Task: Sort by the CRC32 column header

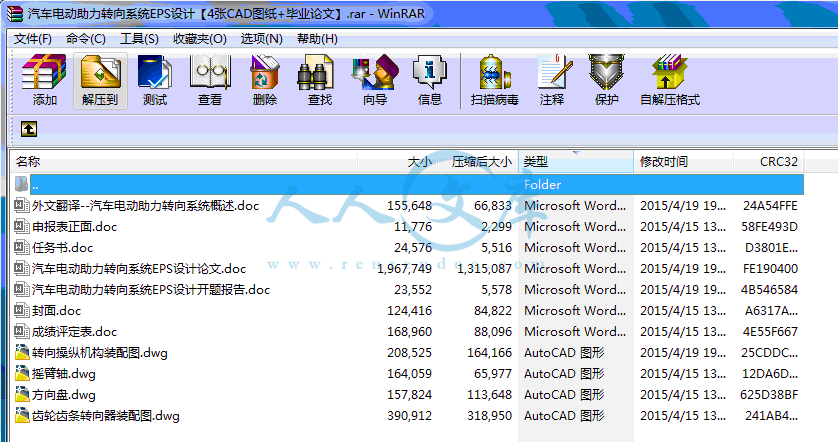Action: click(x=769, y=161)
